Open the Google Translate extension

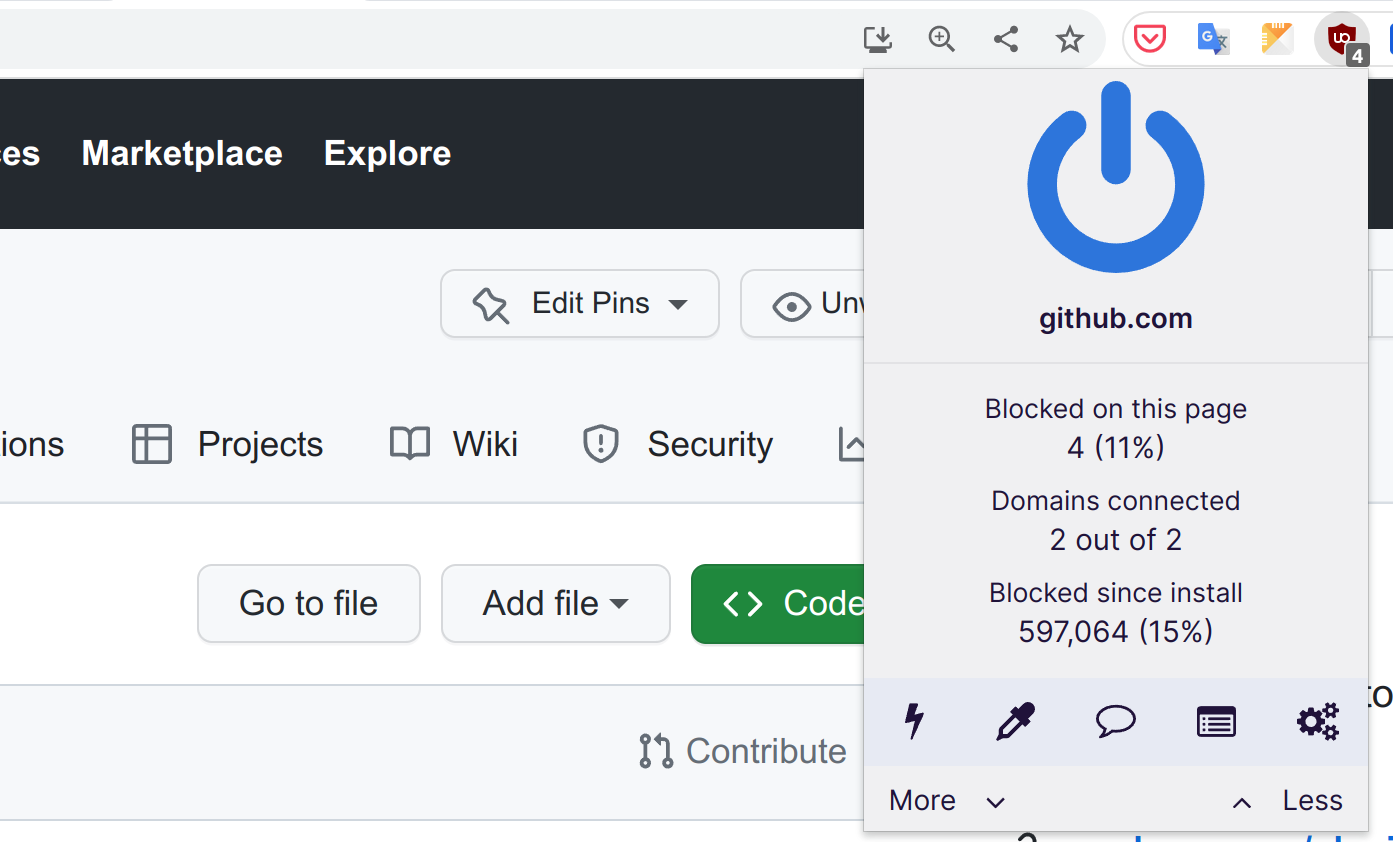point(1213,40)
